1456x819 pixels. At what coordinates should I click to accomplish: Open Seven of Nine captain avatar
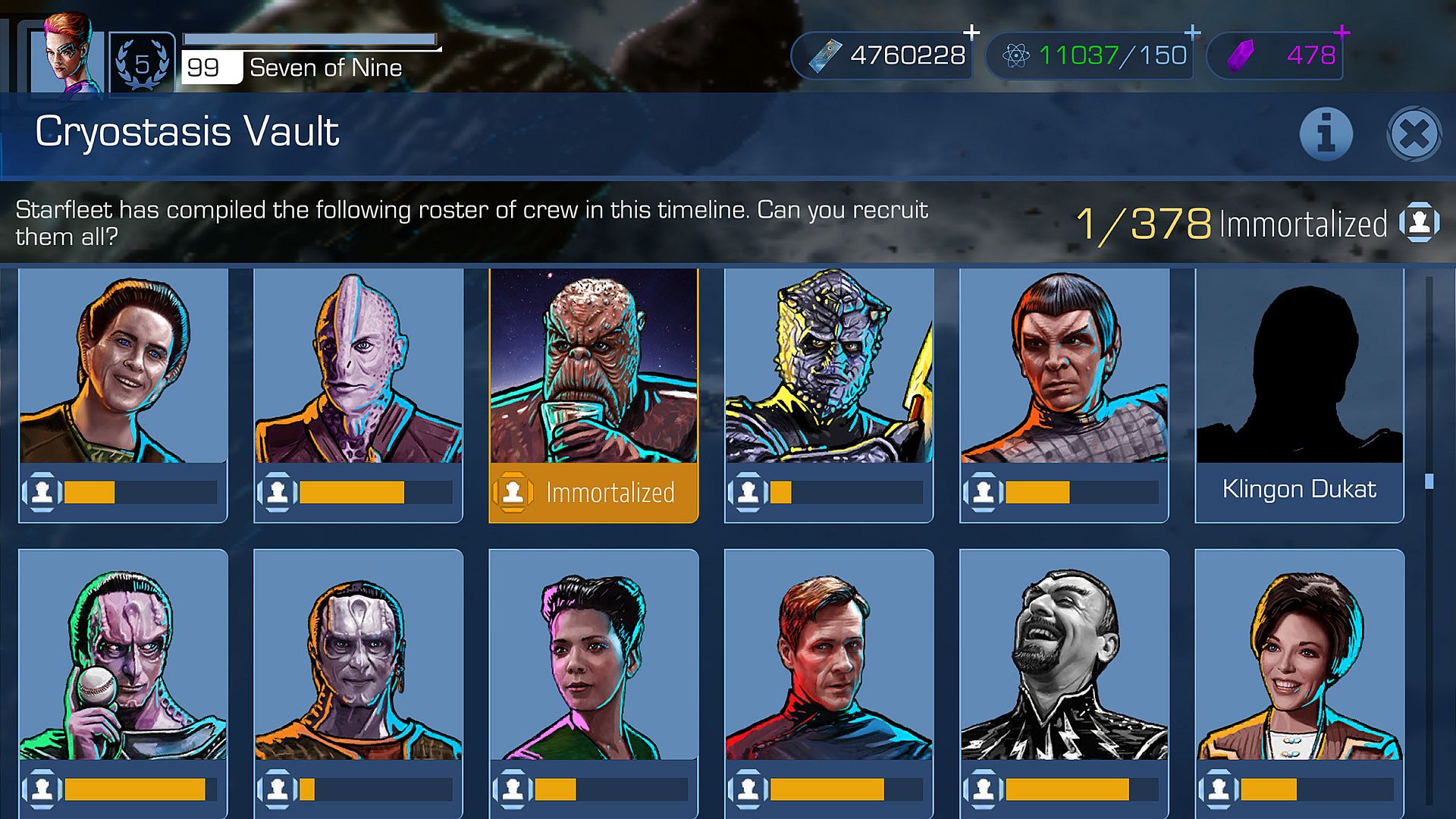click(67, 53)
